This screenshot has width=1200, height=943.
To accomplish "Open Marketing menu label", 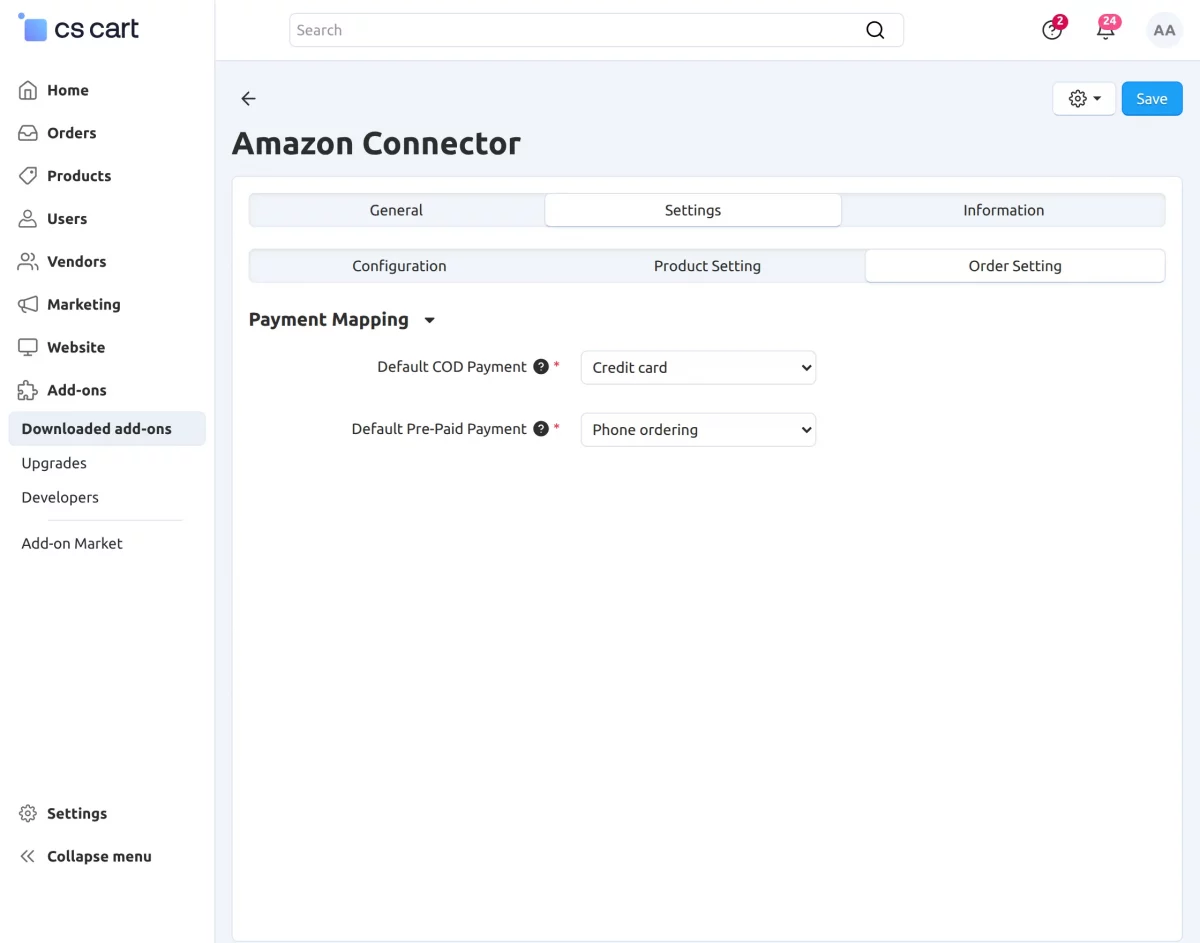I will point(84,305).
